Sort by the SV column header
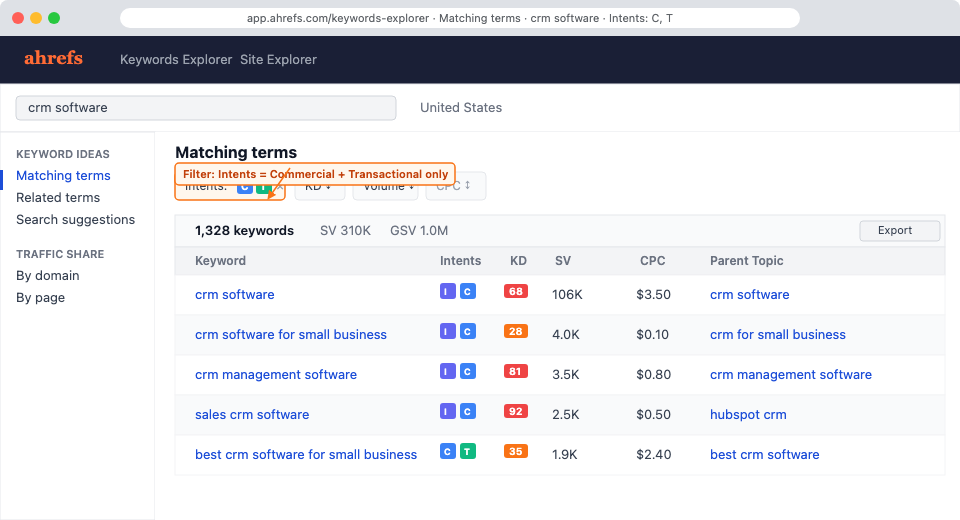Screen dimensions: 960x520 [563, 261]
